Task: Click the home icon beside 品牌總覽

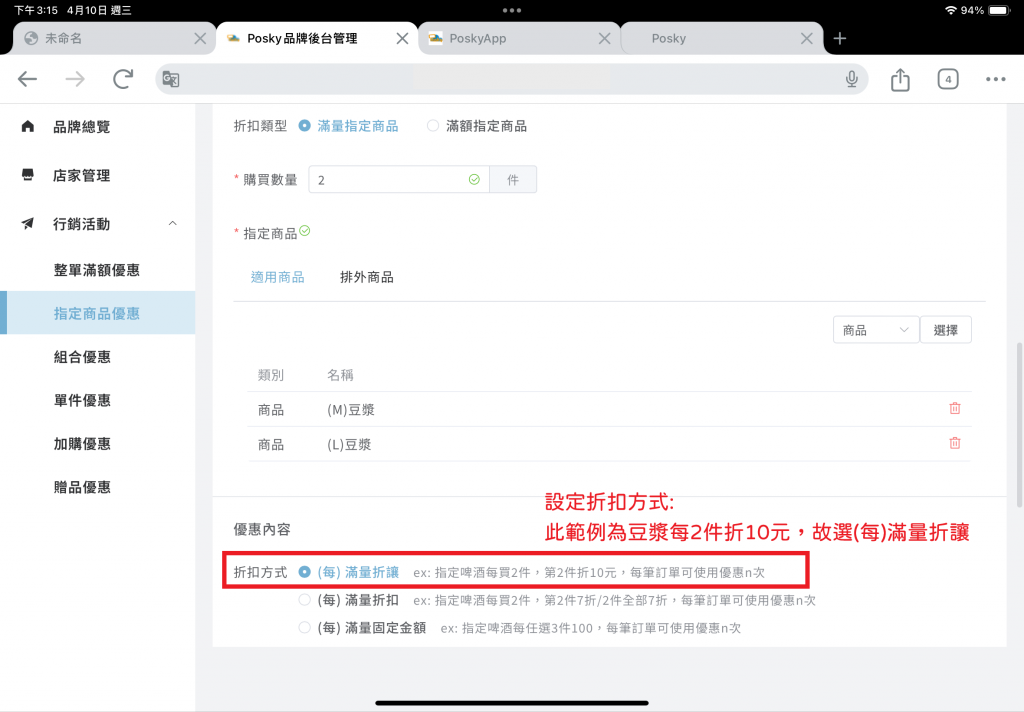Action: 27,126
